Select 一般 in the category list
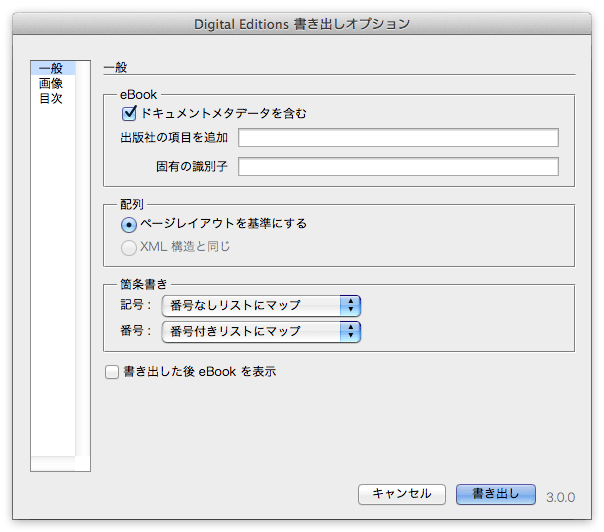This screenshot has height=532, width=604. (x=53, y=68)
